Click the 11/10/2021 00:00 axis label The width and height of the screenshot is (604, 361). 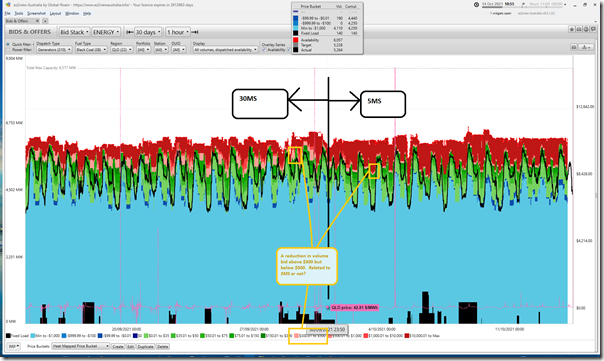[x=509, y=329]
